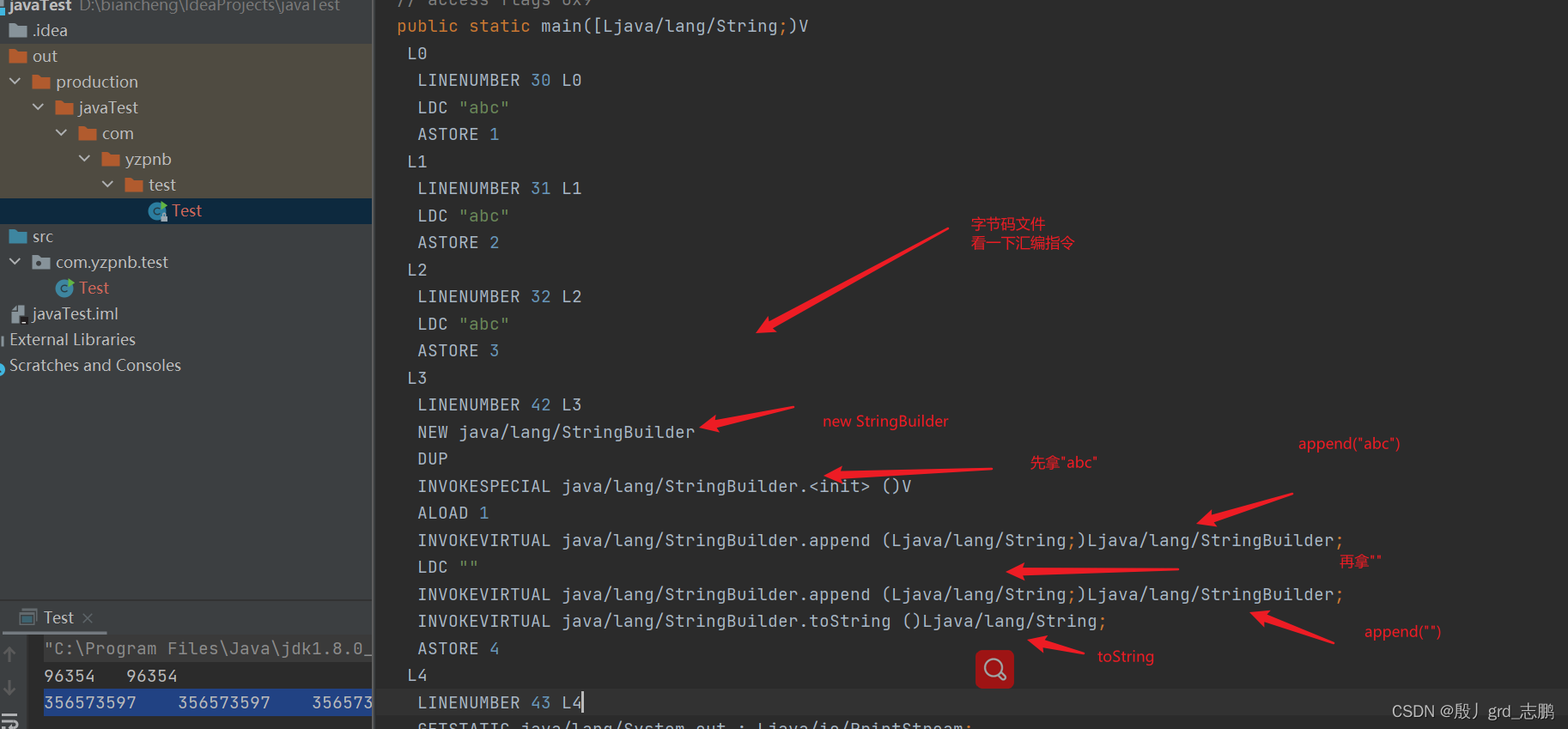Collapse the production folder chevron

pyautogui.click(x=15, y=82)
